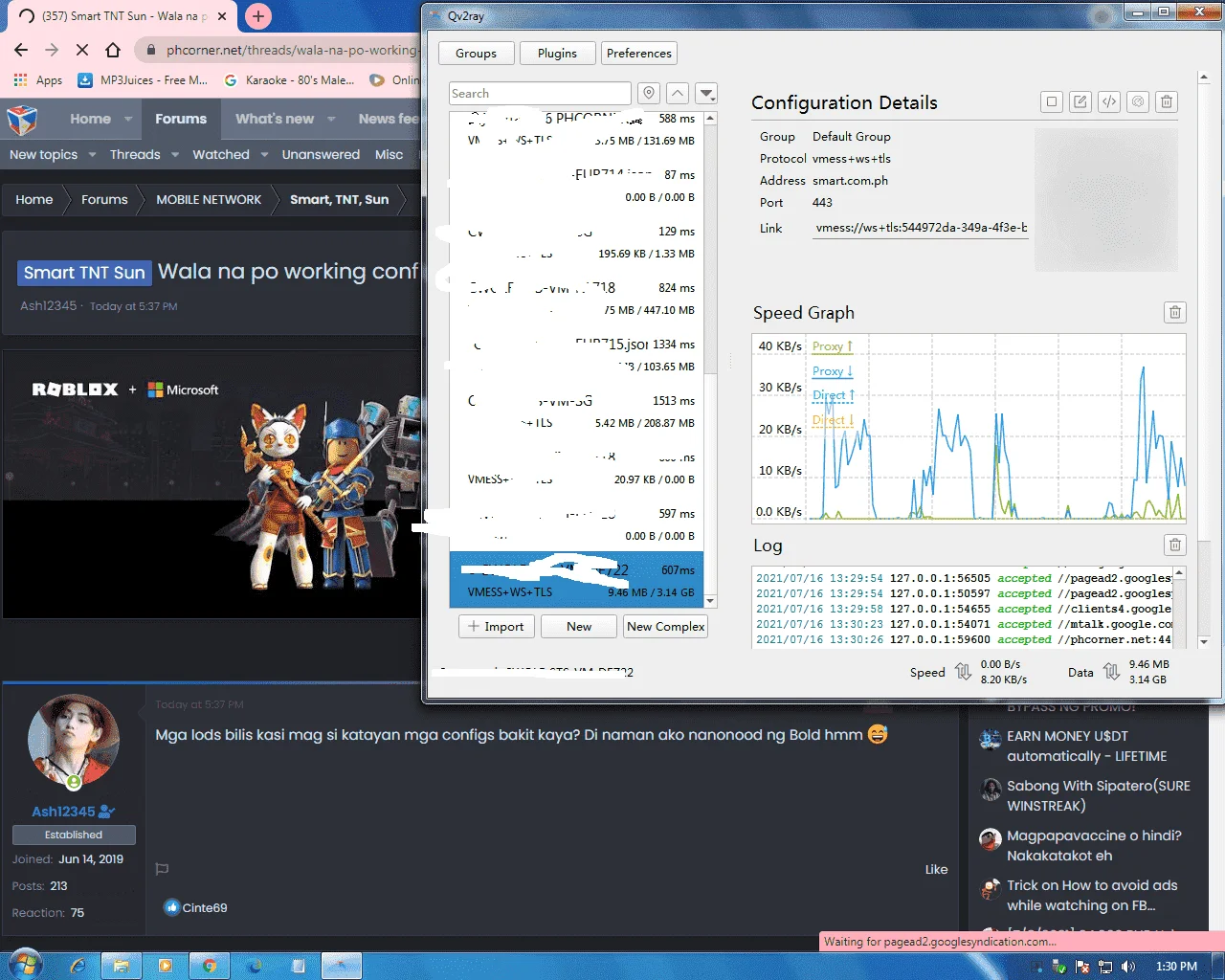The width and height of the screenshot is (1225, 980).
Task: Click the Unanswered sub-navigation item
Action: pos(321,154)
